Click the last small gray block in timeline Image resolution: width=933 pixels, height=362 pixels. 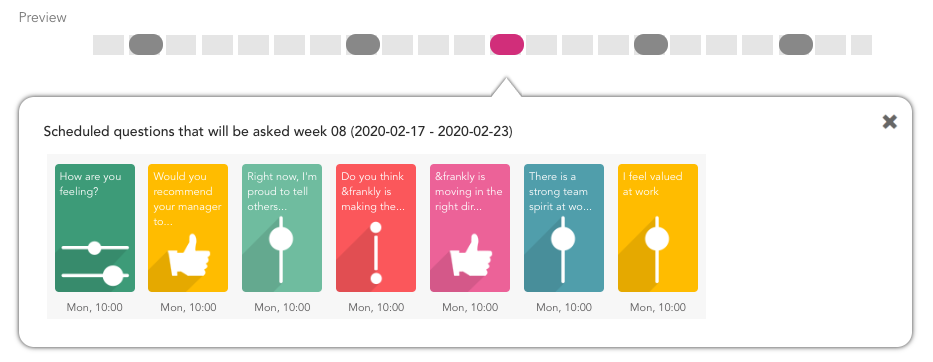pos(861,45)
